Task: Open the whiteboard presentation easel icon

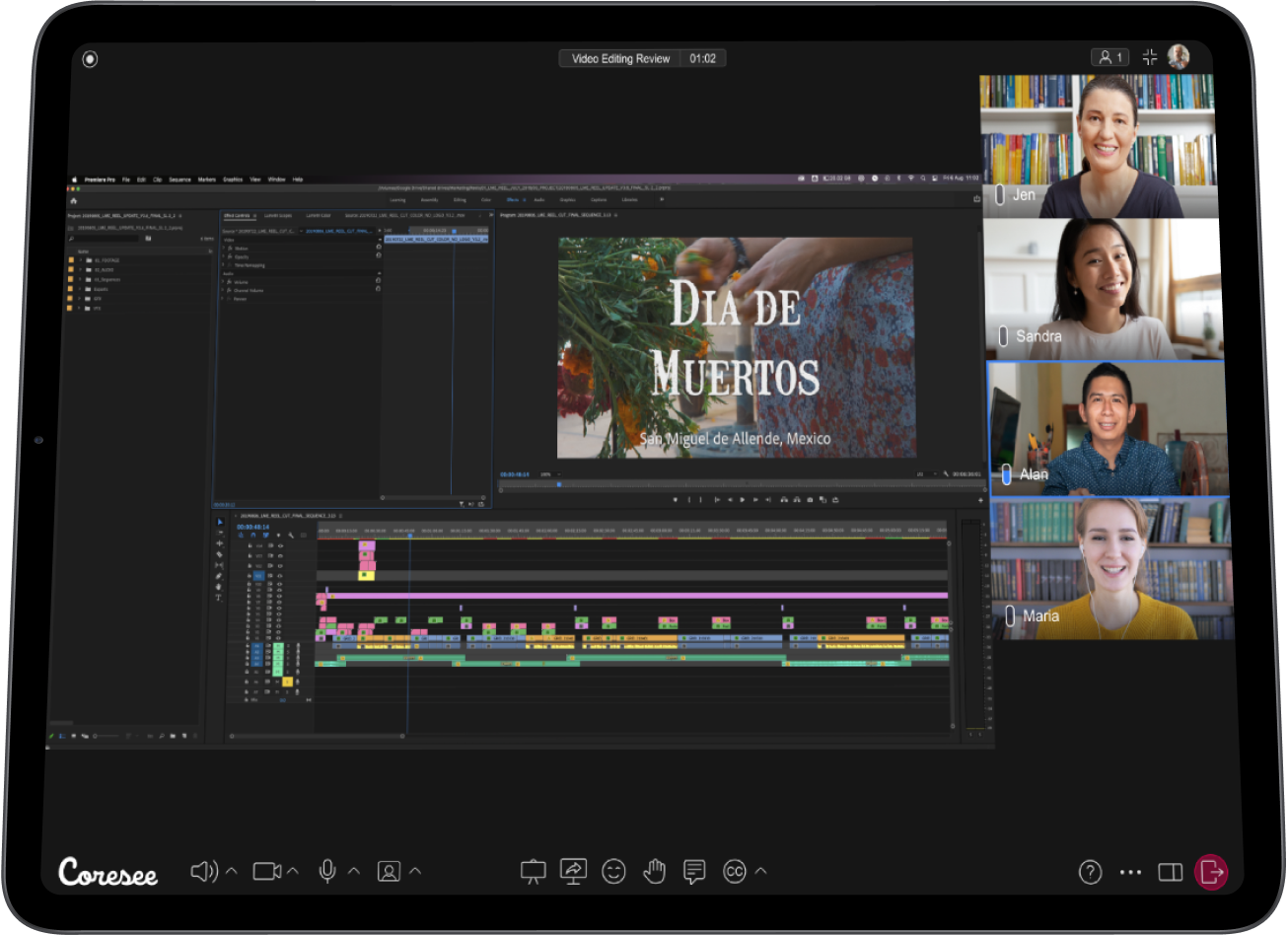Action: coord(533,871)
